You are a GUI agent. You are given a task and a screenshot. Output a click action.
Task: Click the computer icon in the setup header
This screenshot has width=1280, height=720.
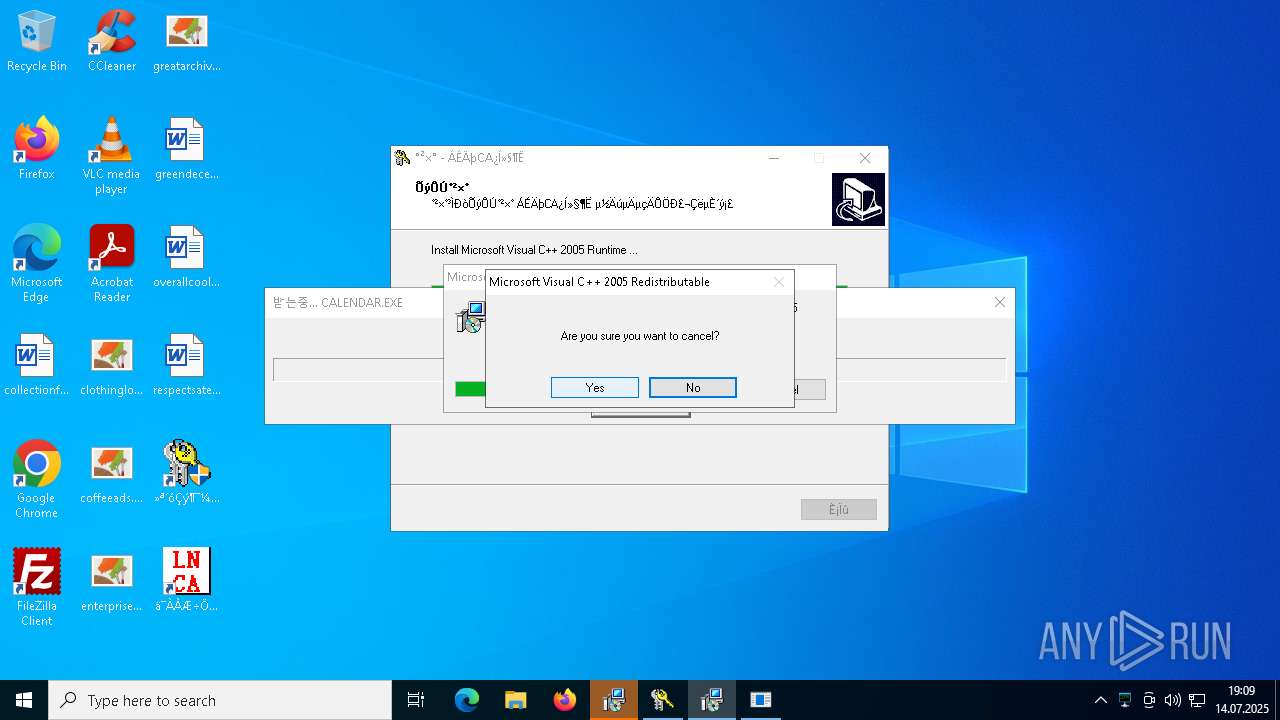(858, 199)
